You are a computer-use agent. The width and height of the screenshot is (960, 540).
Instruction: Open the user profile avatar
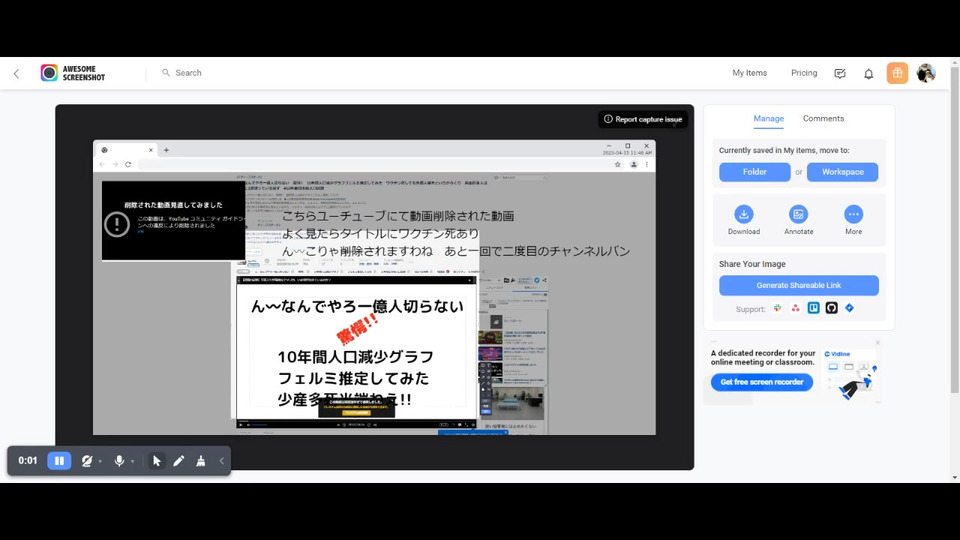pyautogui.click(x=926, y=73)
